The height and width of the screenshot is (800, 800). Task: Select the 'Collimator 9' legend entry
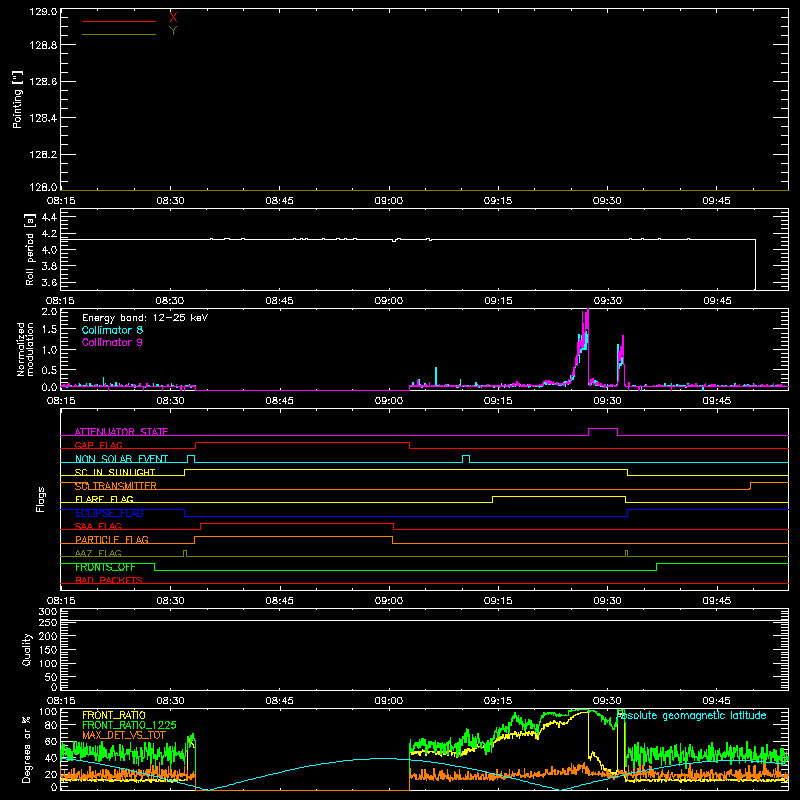[x=112, y=342]
